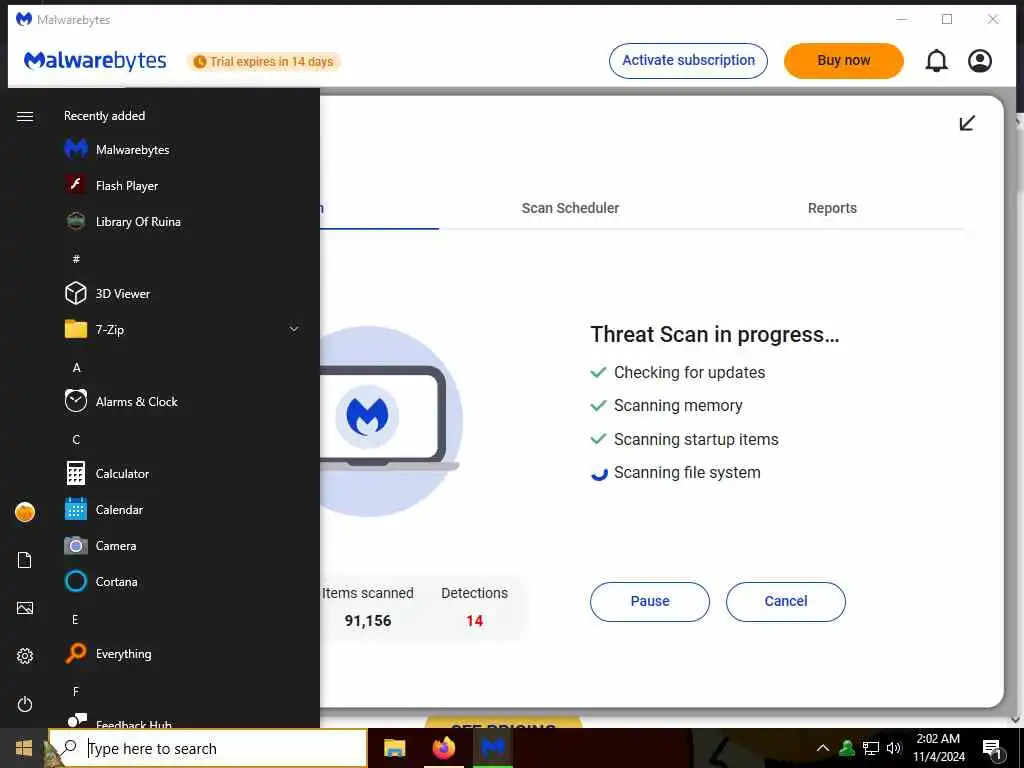Open the Action Center notification icon
The image size is (1024, 768).
(993, 749)
